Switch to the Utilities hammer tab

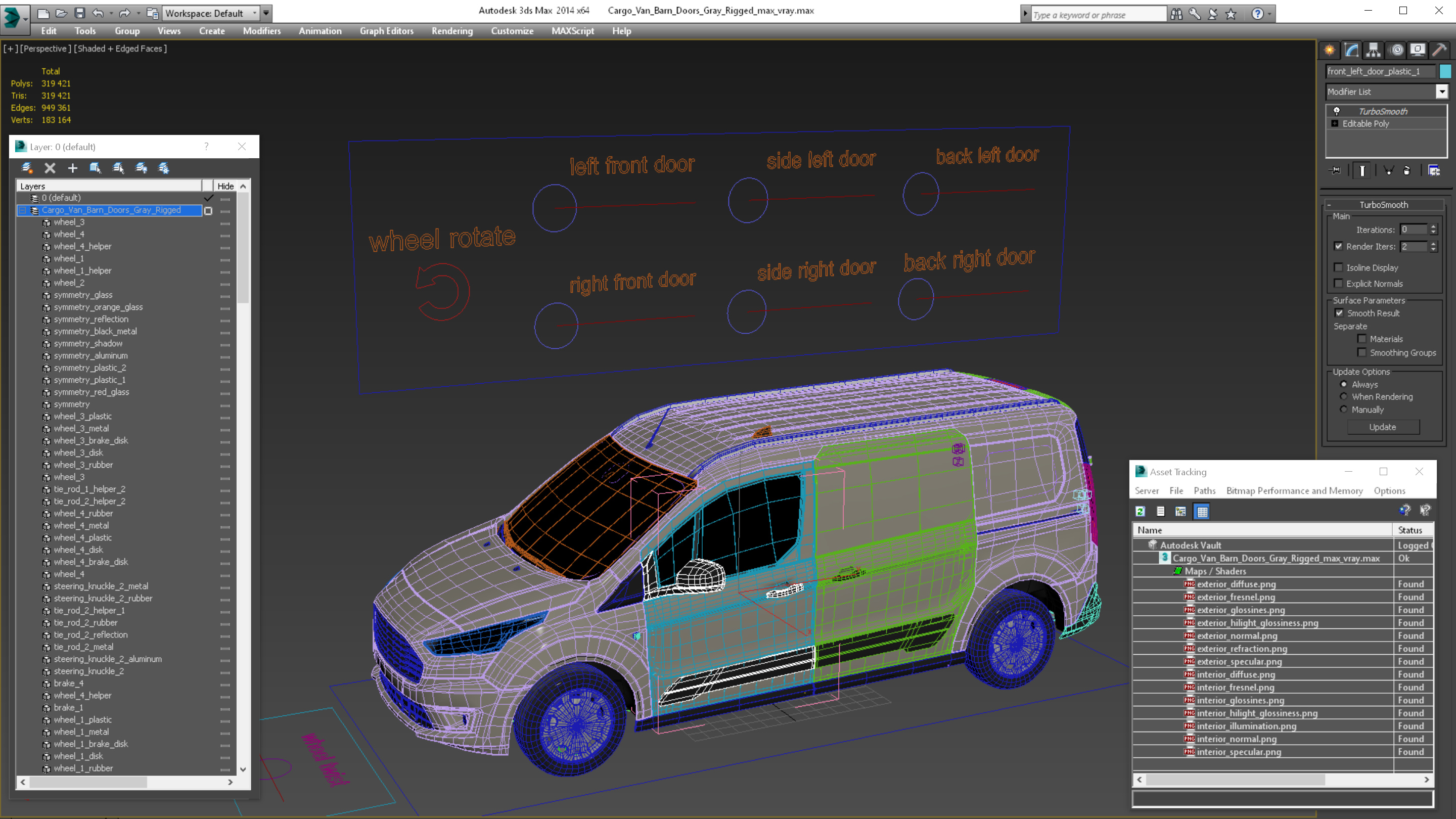[1440, 51]
